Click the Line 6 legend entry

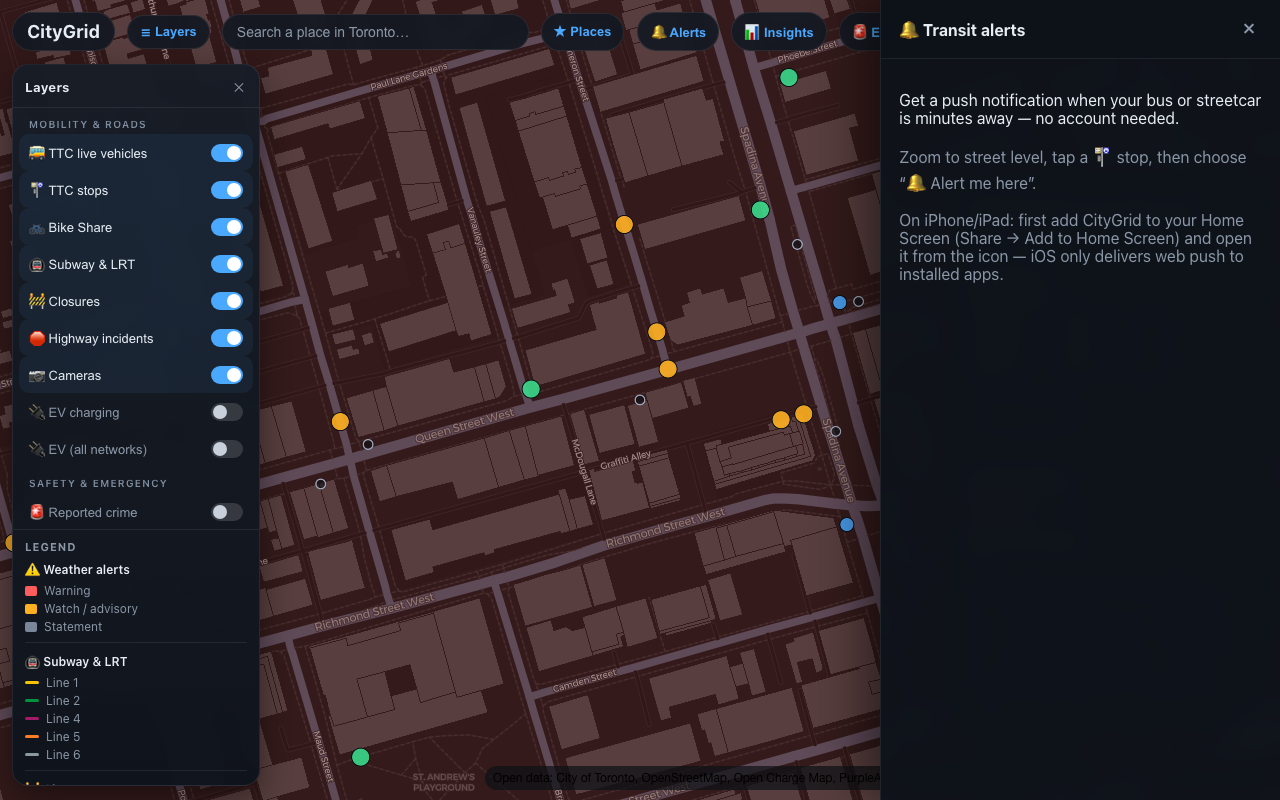tap(52, 755)
